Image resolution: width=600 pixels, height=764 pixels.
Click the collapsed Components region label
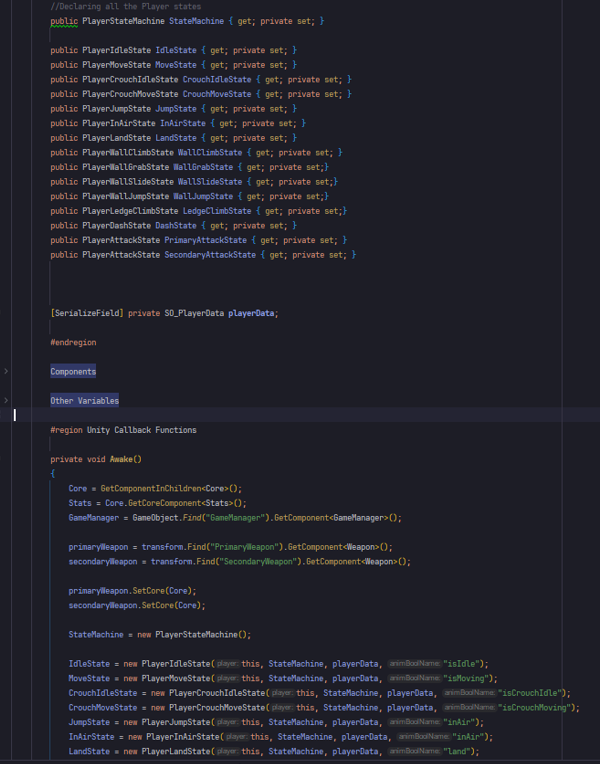(73, 371)
